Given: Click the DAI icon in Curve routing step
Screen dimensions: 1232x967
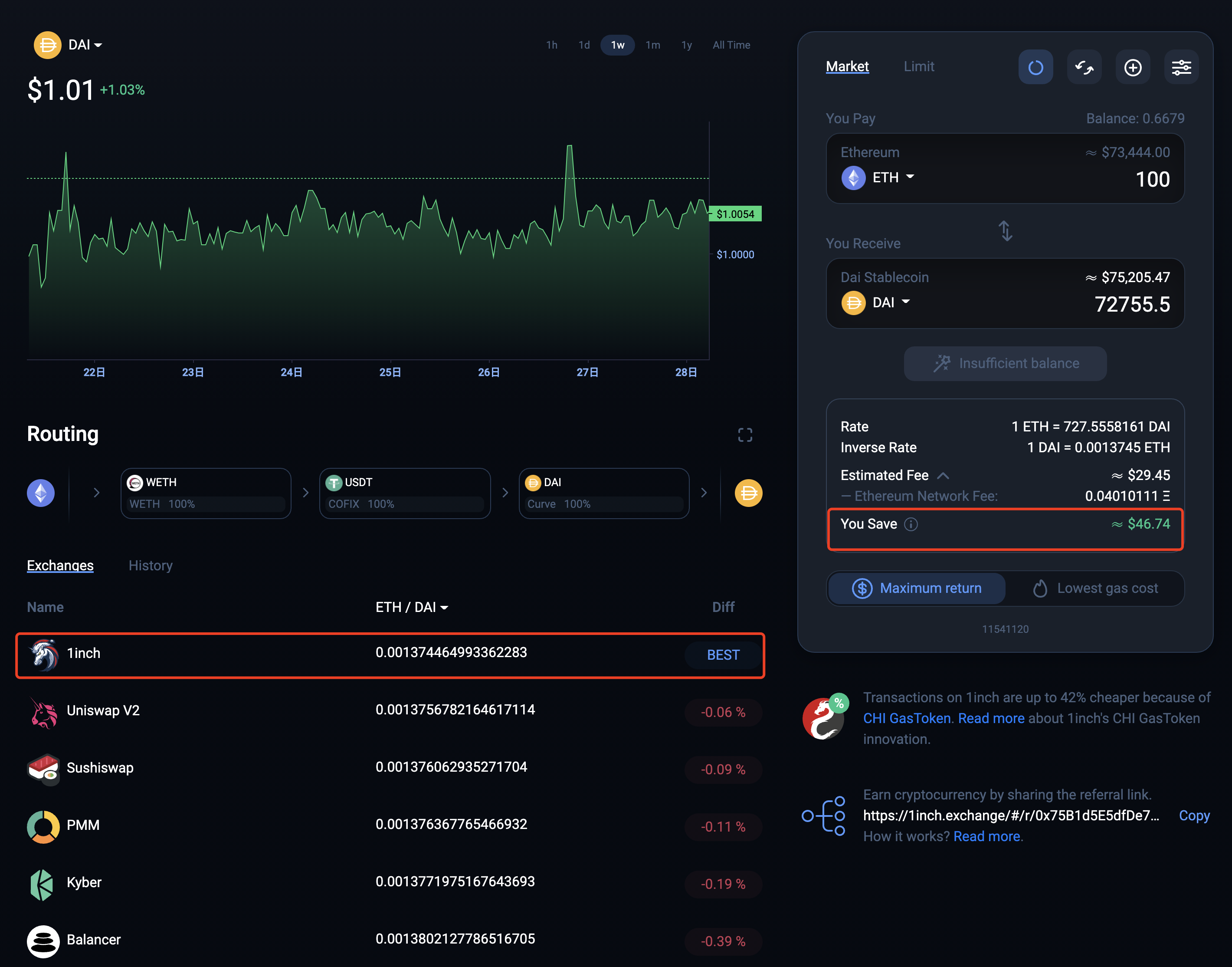Looking at the screenshot, I should [x=533, y=482].
